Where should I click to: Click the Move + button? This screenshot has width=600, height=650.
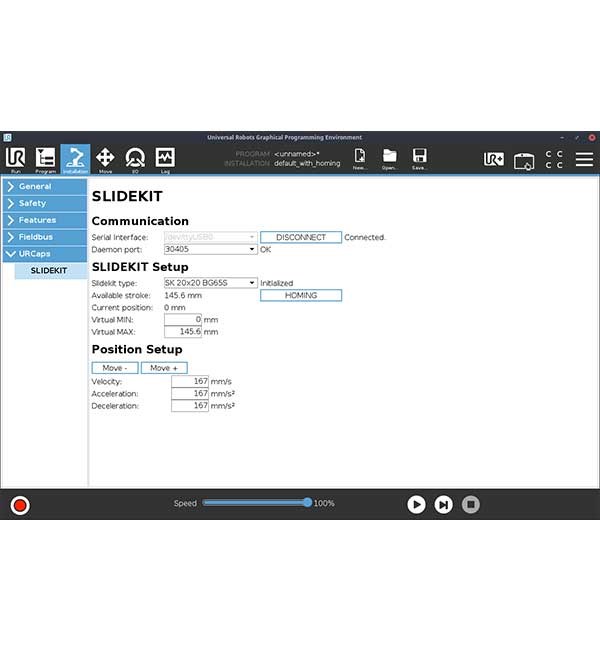(x=164, y=368)
